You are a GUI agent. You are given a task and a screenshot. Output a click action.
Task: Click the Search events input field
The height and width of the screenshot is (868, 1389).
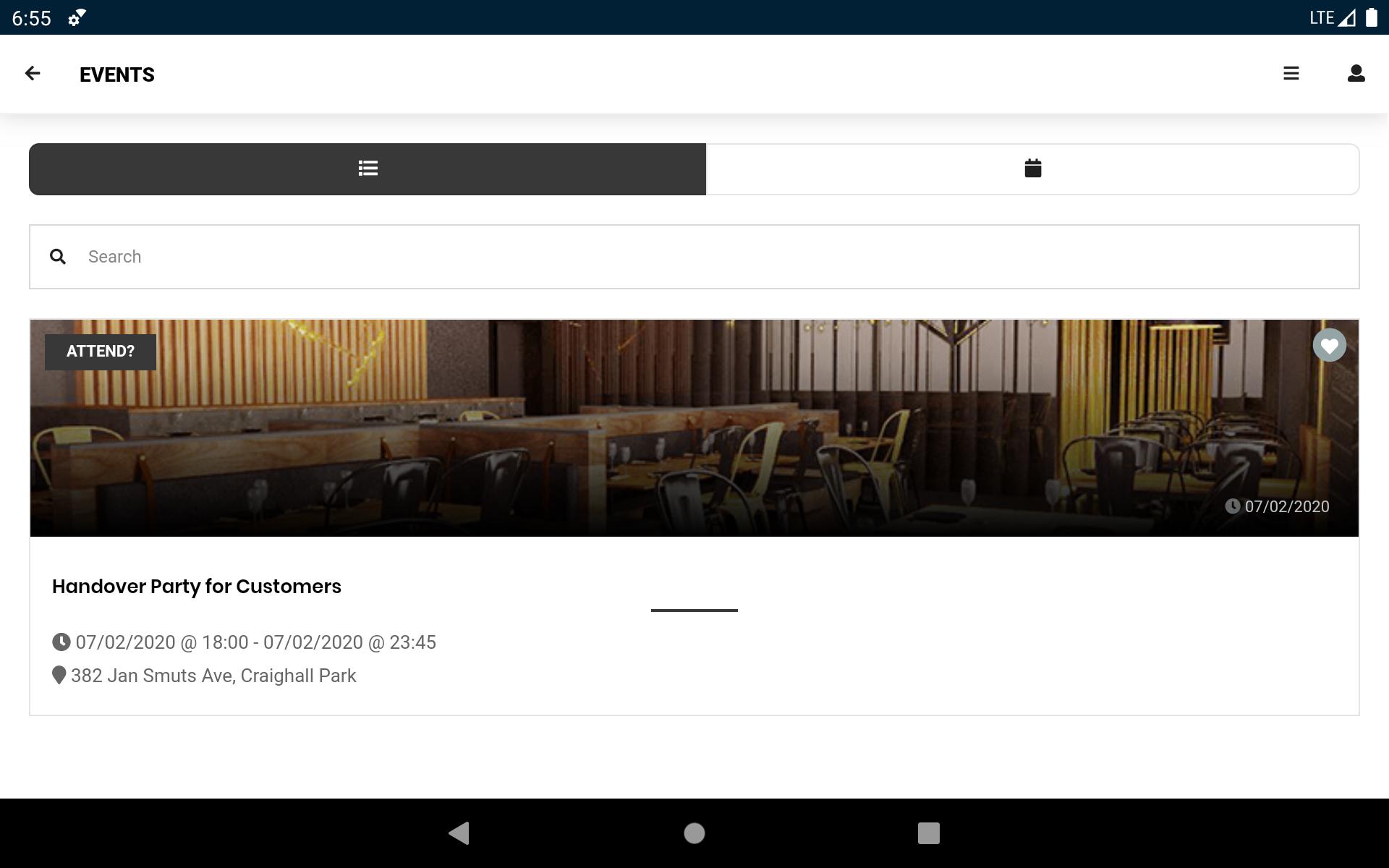pyautogui.click(x=694, y=257)
